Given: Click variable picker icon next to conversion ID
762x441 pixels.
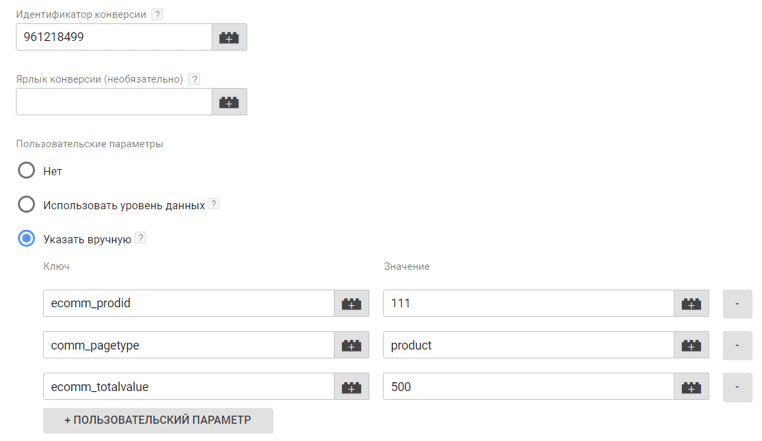Looking at the screenshot, I should [x=229, y=37].
